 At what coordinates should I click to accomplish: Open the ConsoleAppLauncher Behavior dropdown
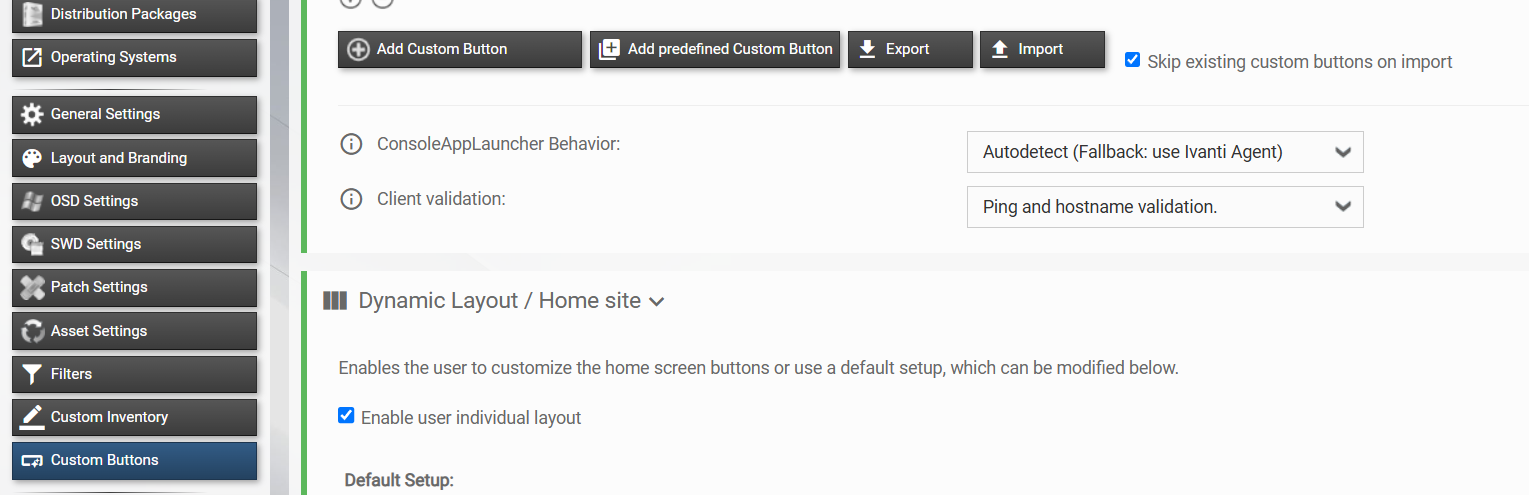pyautogui.click(x=1165, y=152)
